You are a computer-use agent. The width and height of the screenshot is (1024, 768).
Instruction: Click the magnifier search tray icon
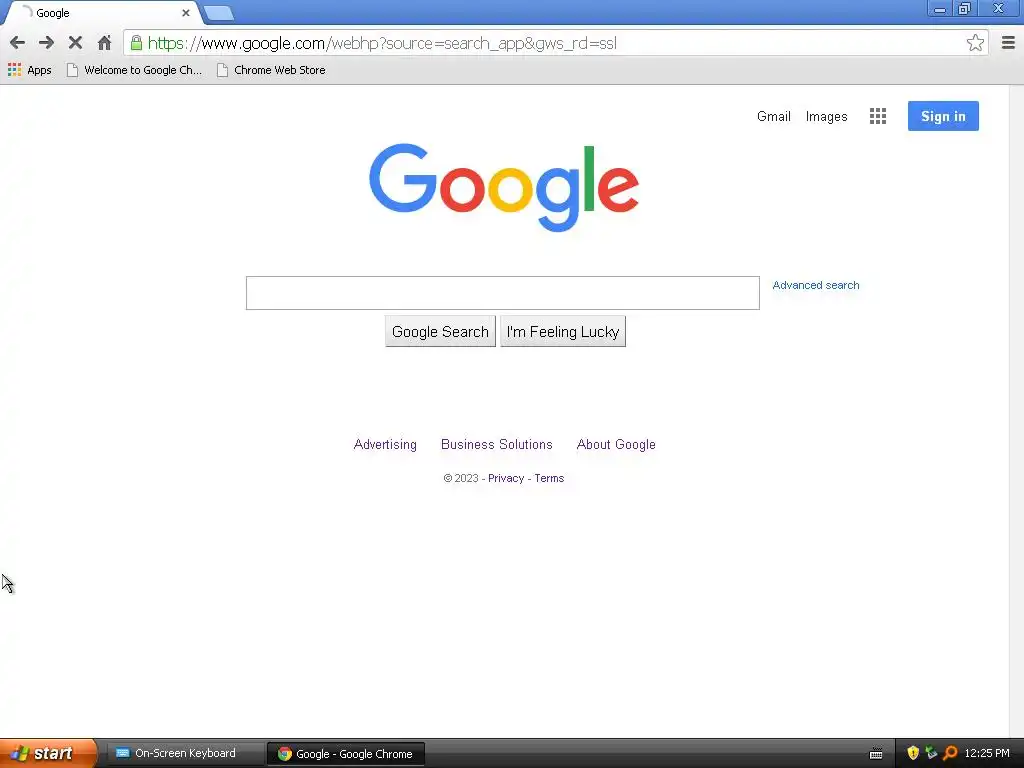tap(950, 753)
